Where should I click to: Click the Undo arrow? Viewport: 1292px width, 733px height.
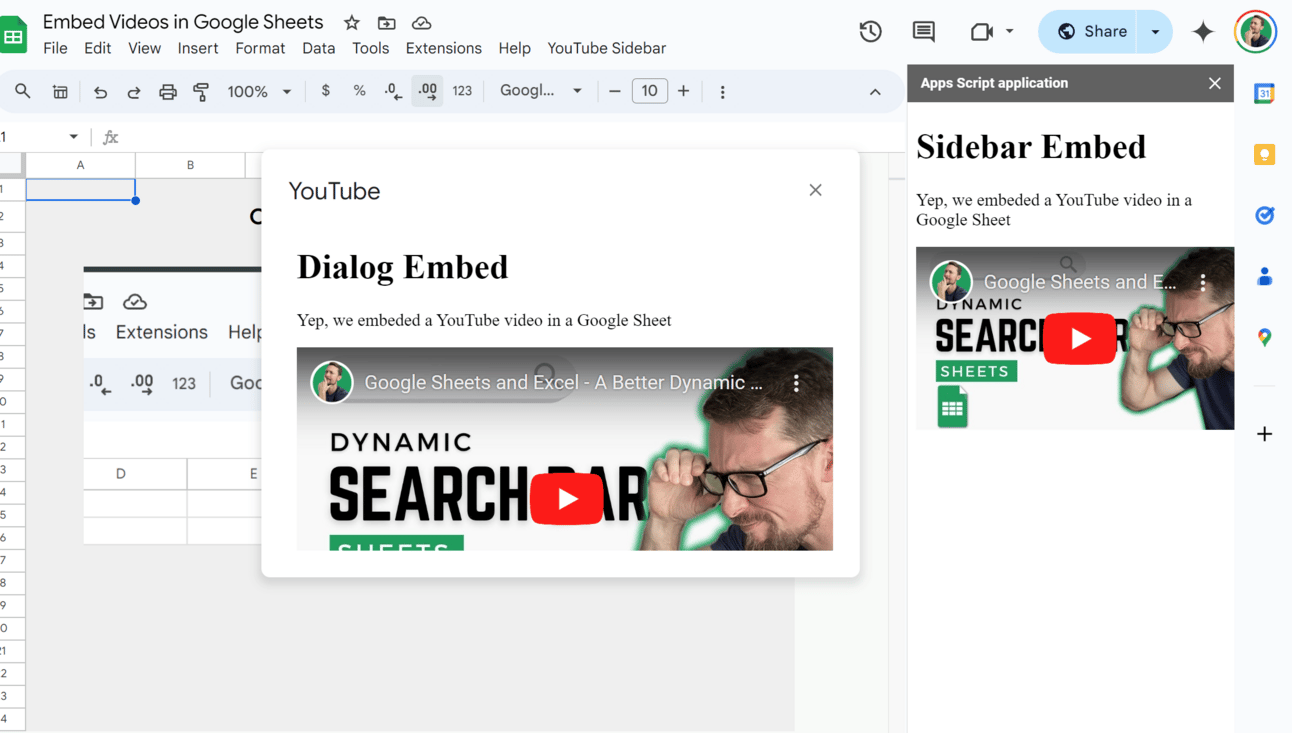click(x=100, y=91)
